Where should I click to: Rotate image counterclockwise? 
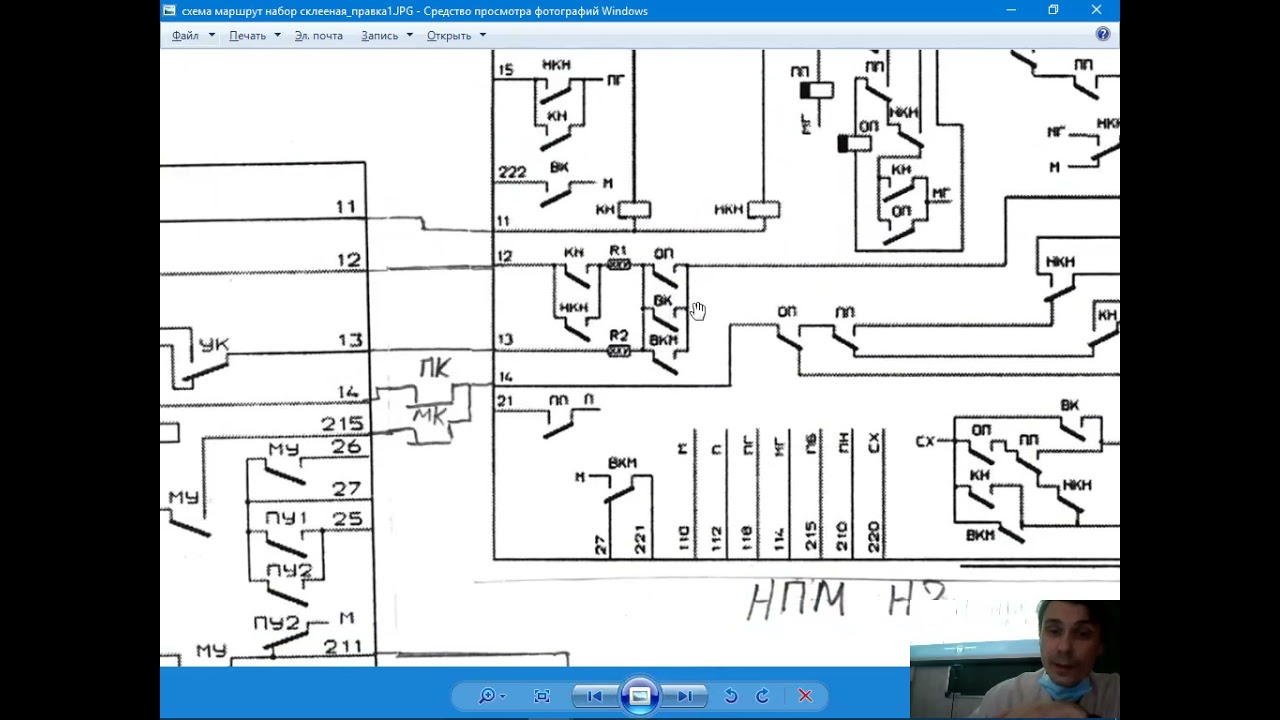point(731,696)
